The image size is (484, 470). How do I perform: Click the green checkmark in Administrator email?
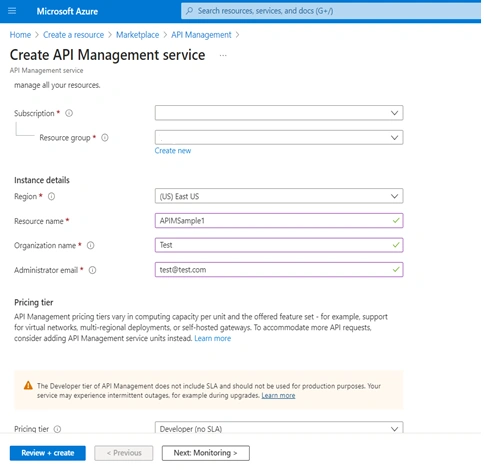coord(396,269)
